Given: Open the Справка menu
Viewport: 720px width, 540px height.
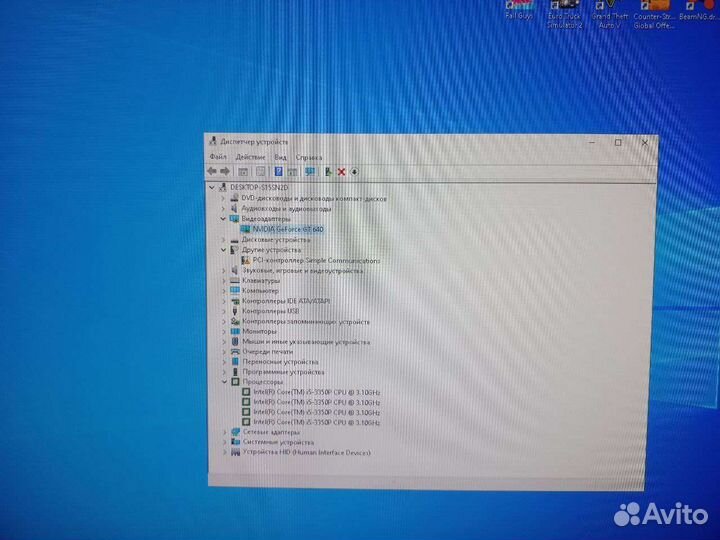Looking at the screenshot, I should click(309, 158).
